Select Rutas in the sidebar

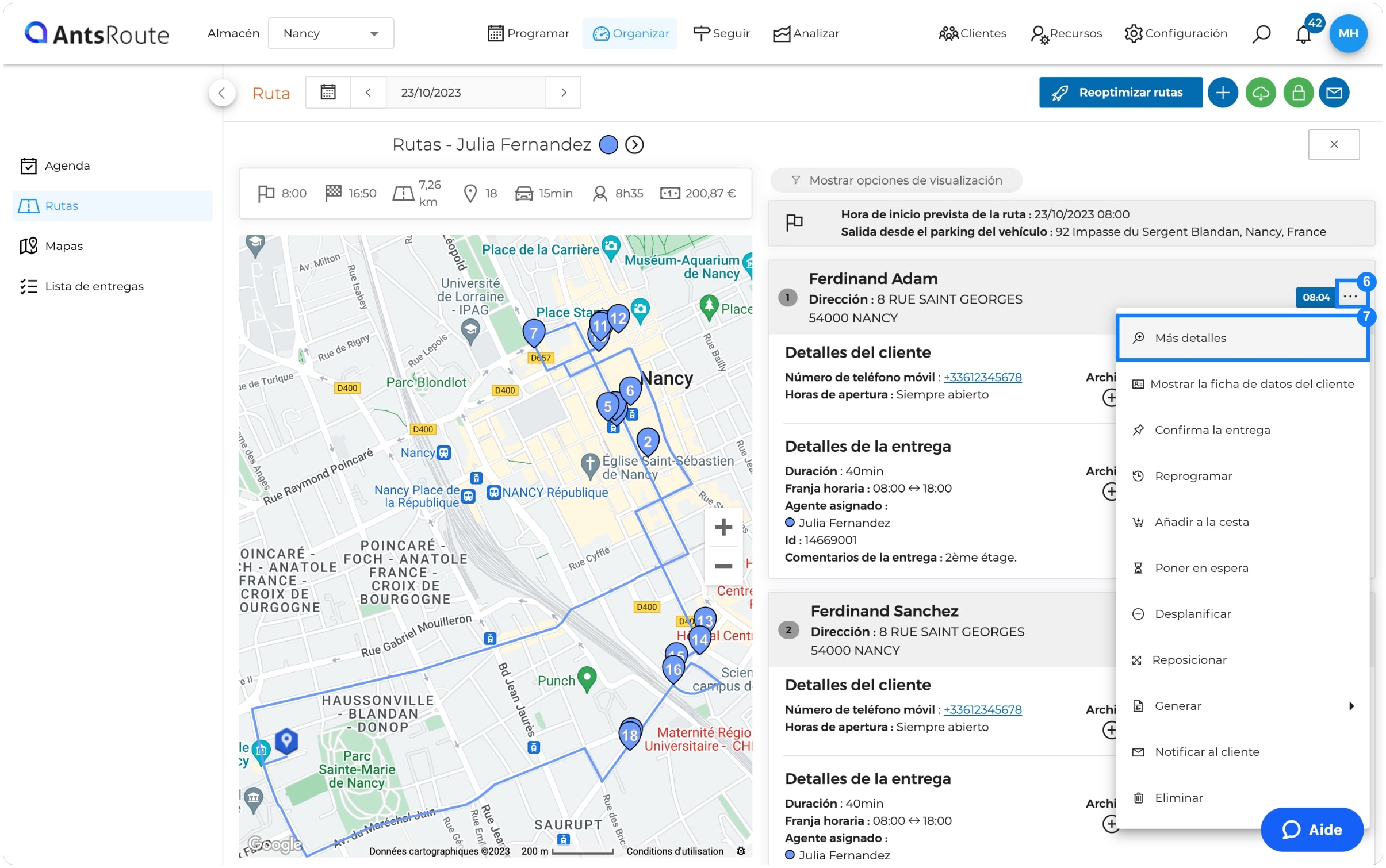[112, 206]
